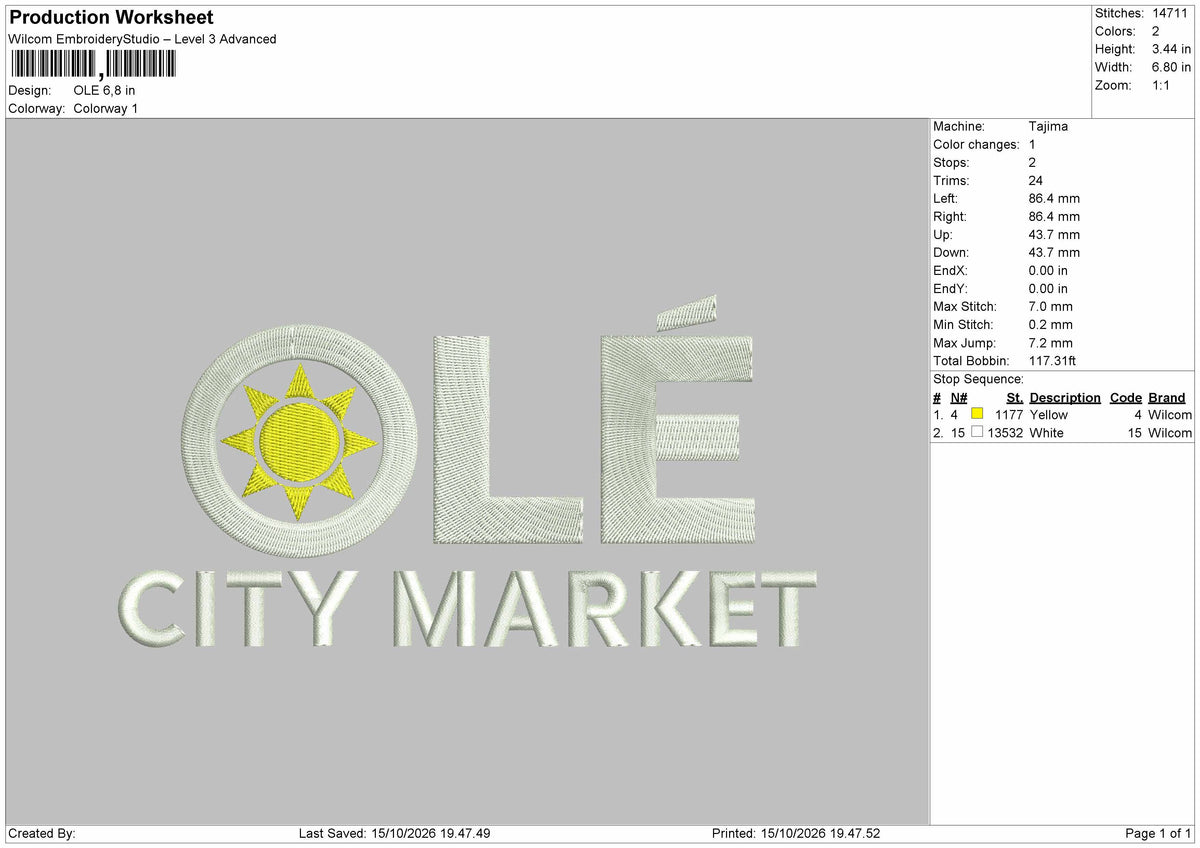This screenshot has width=1200, height=848.
Task: Click the CITY MARKET lettering in the preview
Action: coord(467,608)
